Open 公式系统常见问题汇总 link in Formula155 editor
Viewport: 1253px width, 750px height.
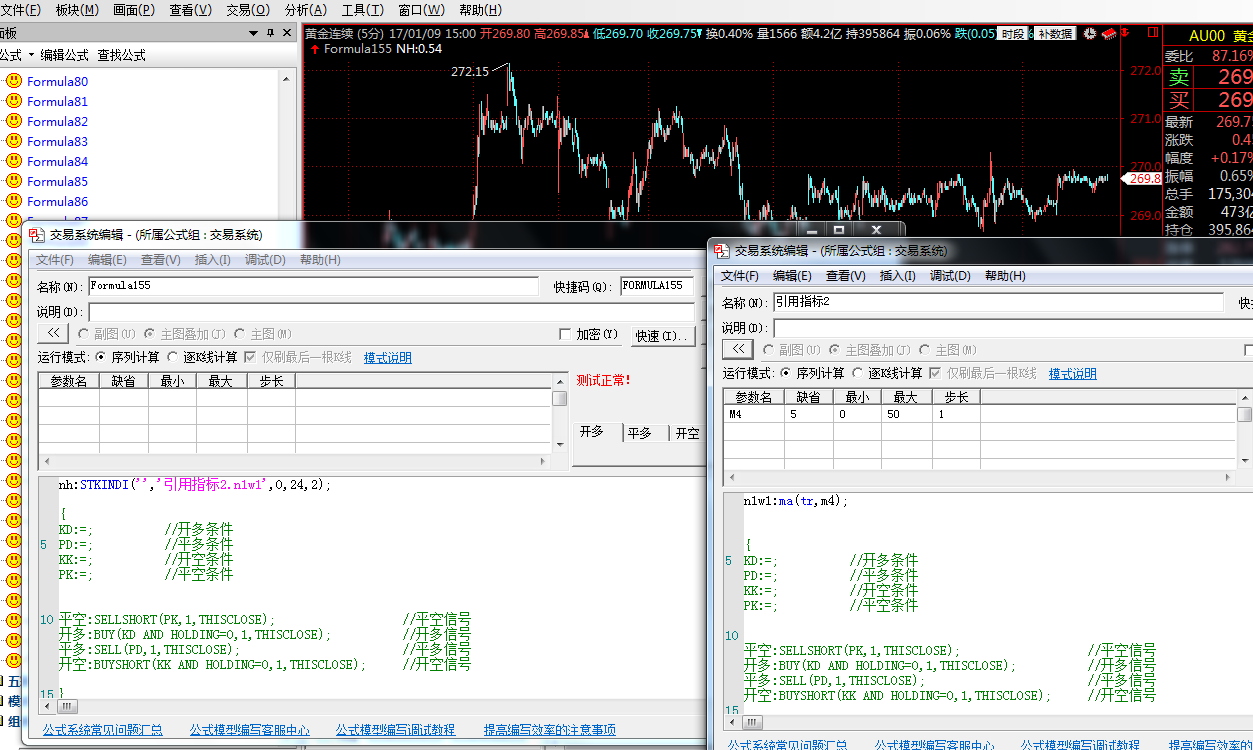pyautogui.click(x=103, y=730)
